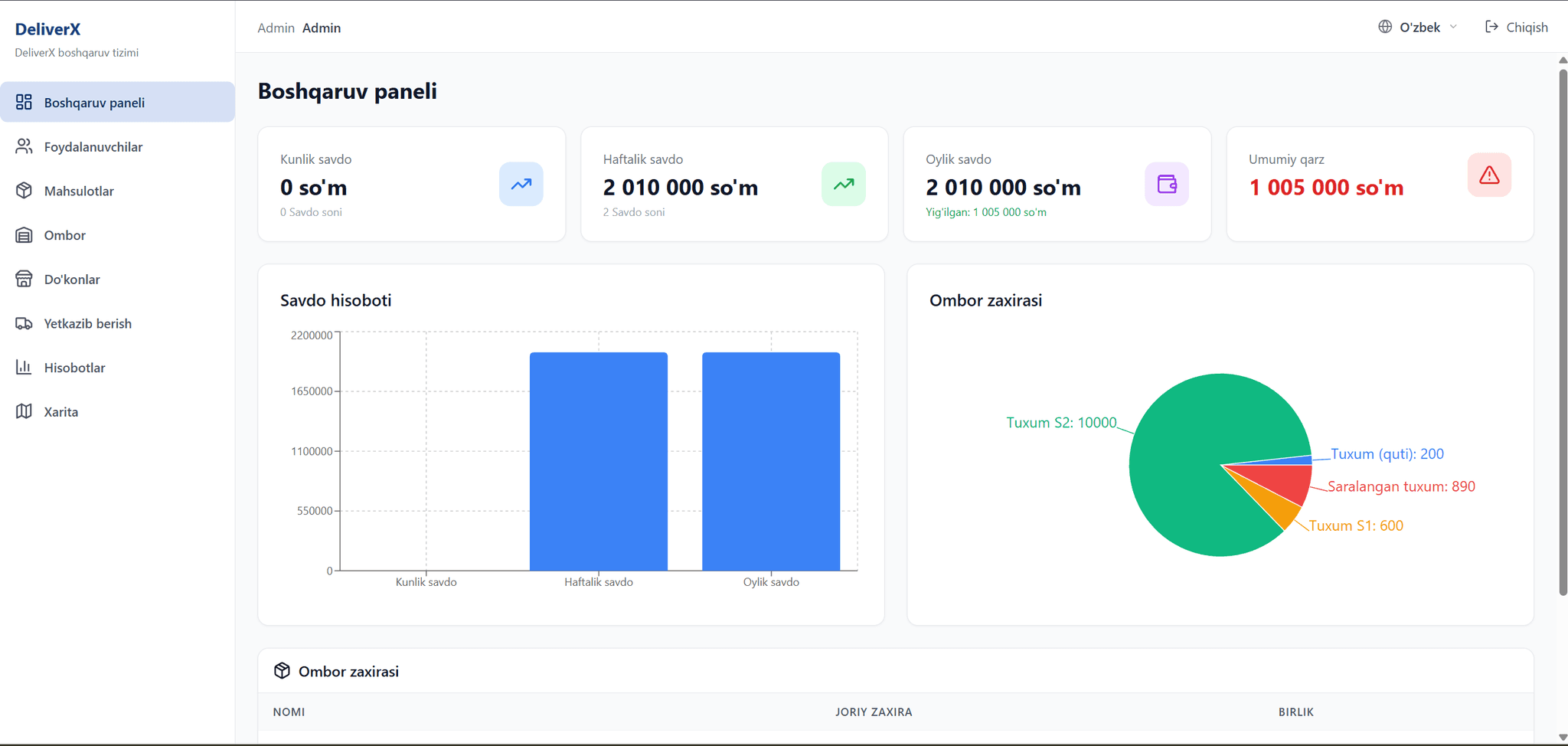Click the vertical page scrollbar

(x=1562, y=329)
